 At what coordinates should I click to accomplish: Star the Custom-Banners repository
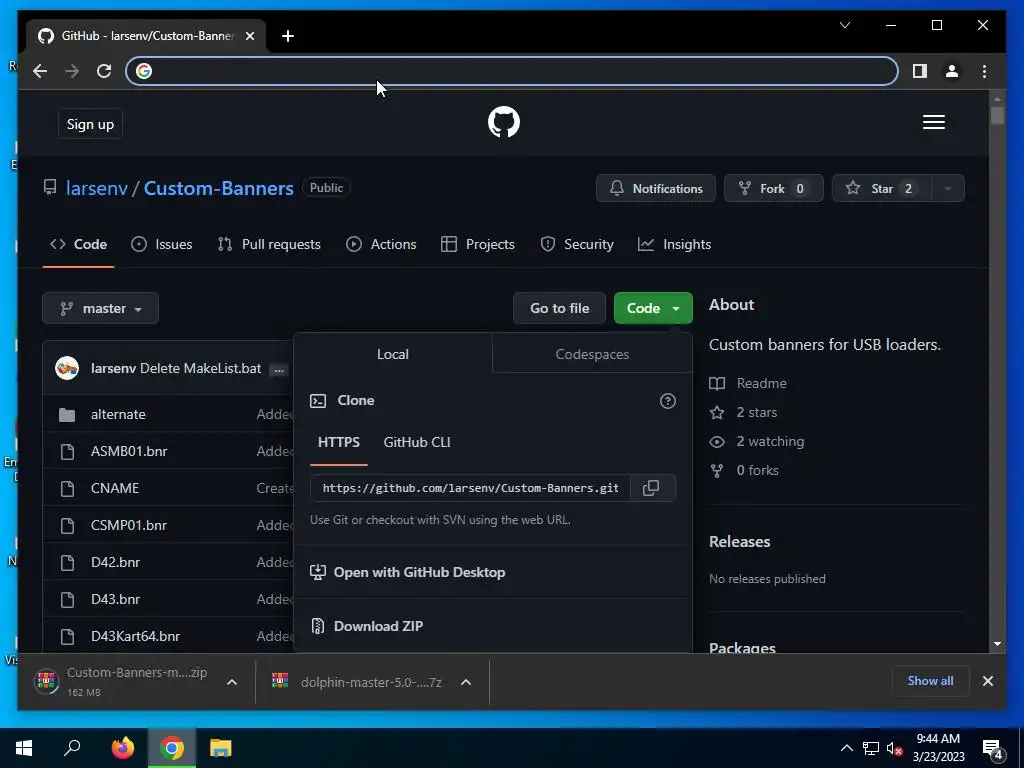tap(882, 189)
